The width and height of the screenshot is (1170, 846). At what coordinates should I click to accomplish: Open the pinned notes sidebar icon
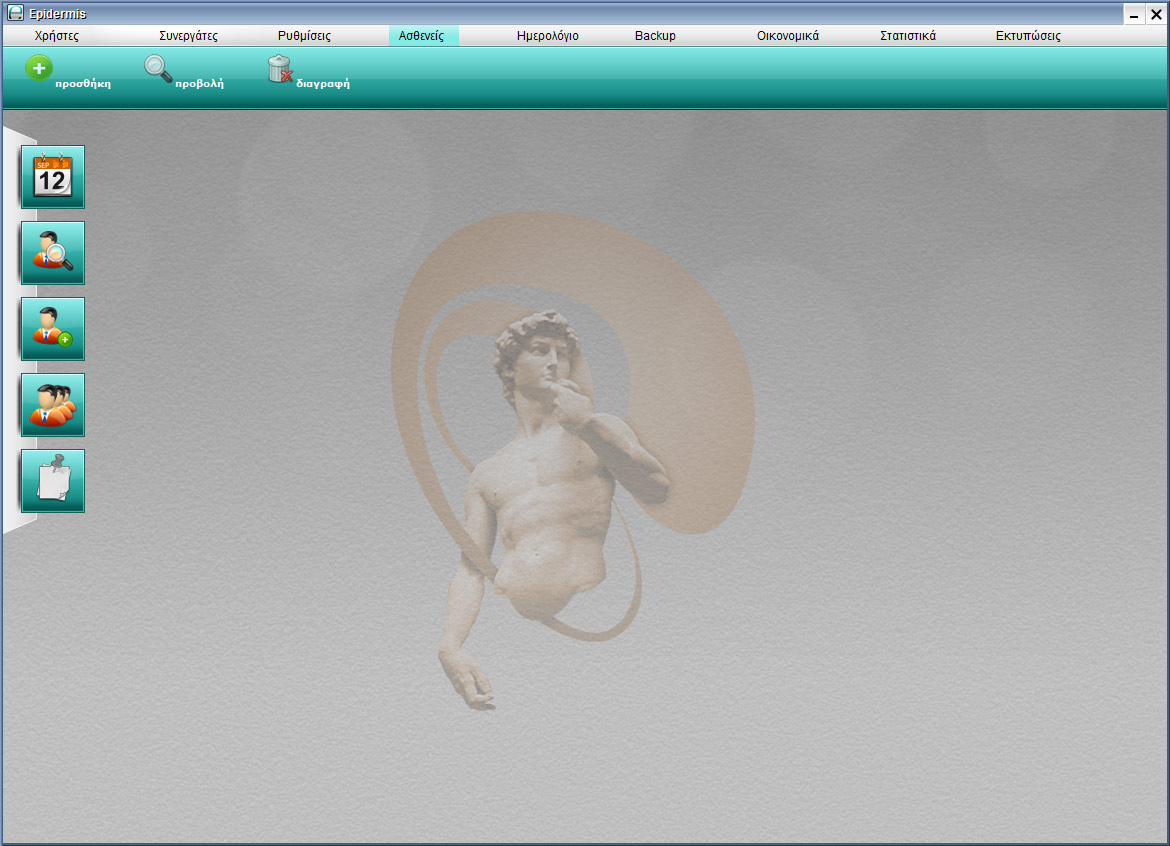(x=53, y=481)
